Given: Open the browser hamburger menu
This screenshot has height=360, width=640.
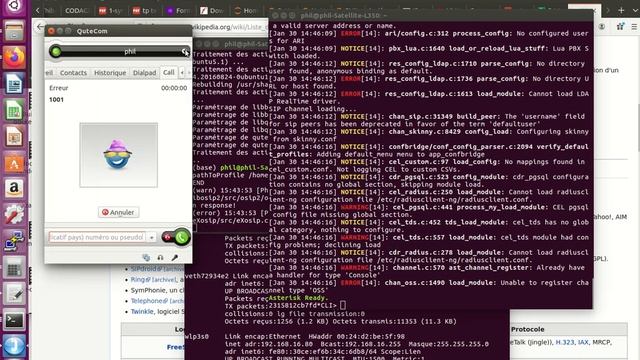Looking at the screenshot, I should [x=634, y=27].
